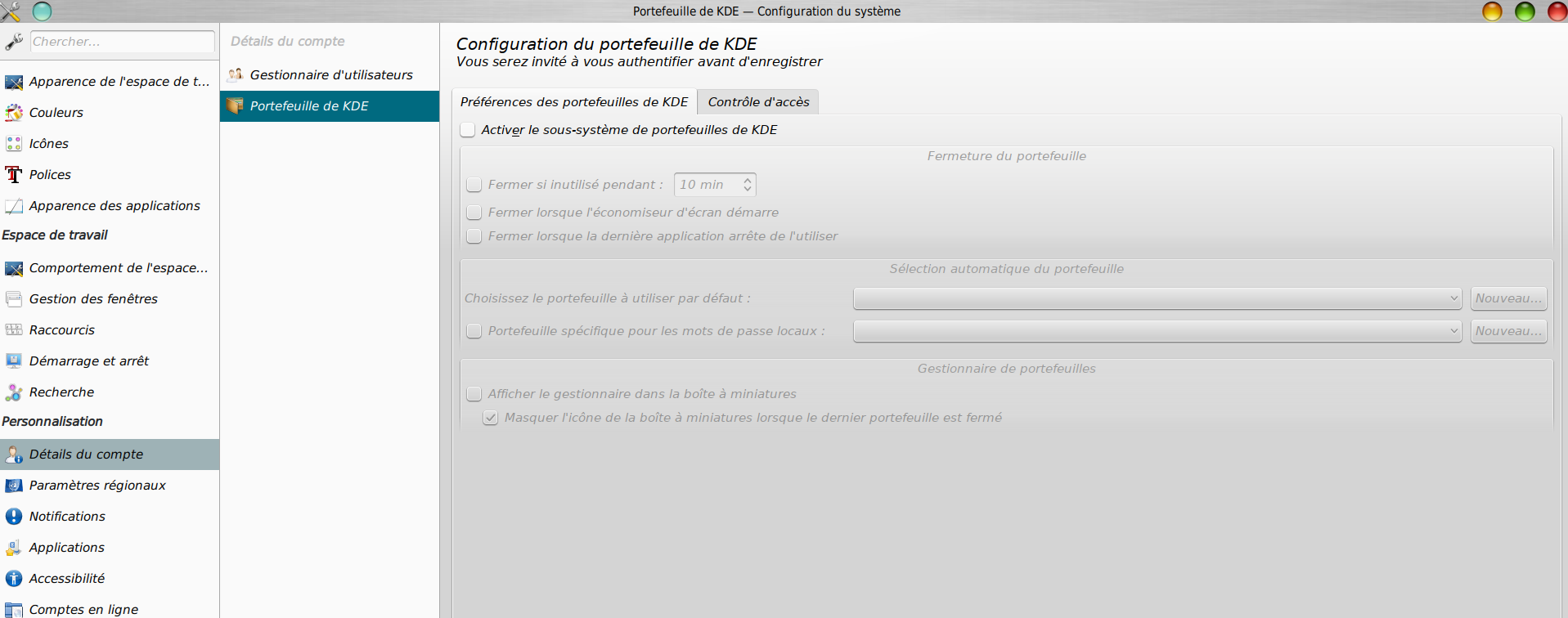The image size is (1568, 618).
Task: Uncheck Masquer l'icône de la boîte à miniatures
Action: coord(490,418)
